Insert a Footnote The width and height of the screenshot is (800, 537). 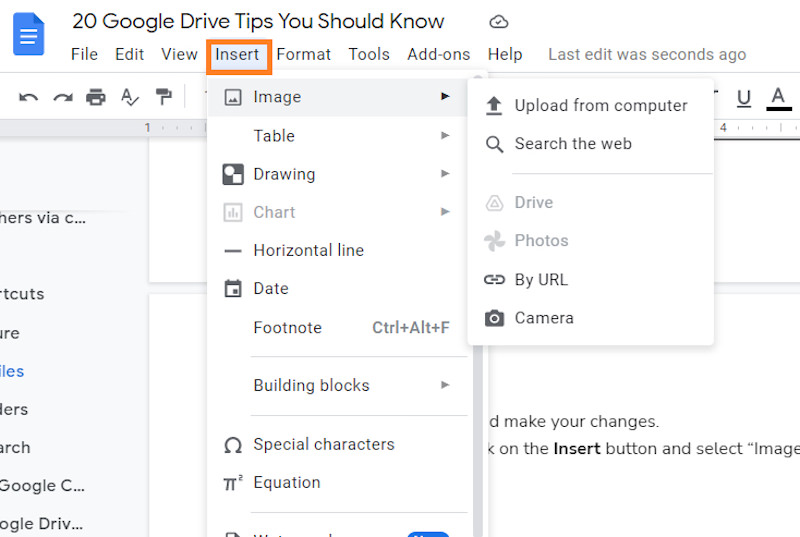(338, 327)
